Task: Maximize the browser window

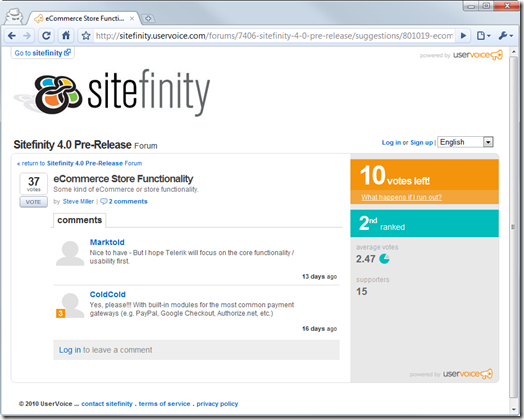Action: [486, 6]
